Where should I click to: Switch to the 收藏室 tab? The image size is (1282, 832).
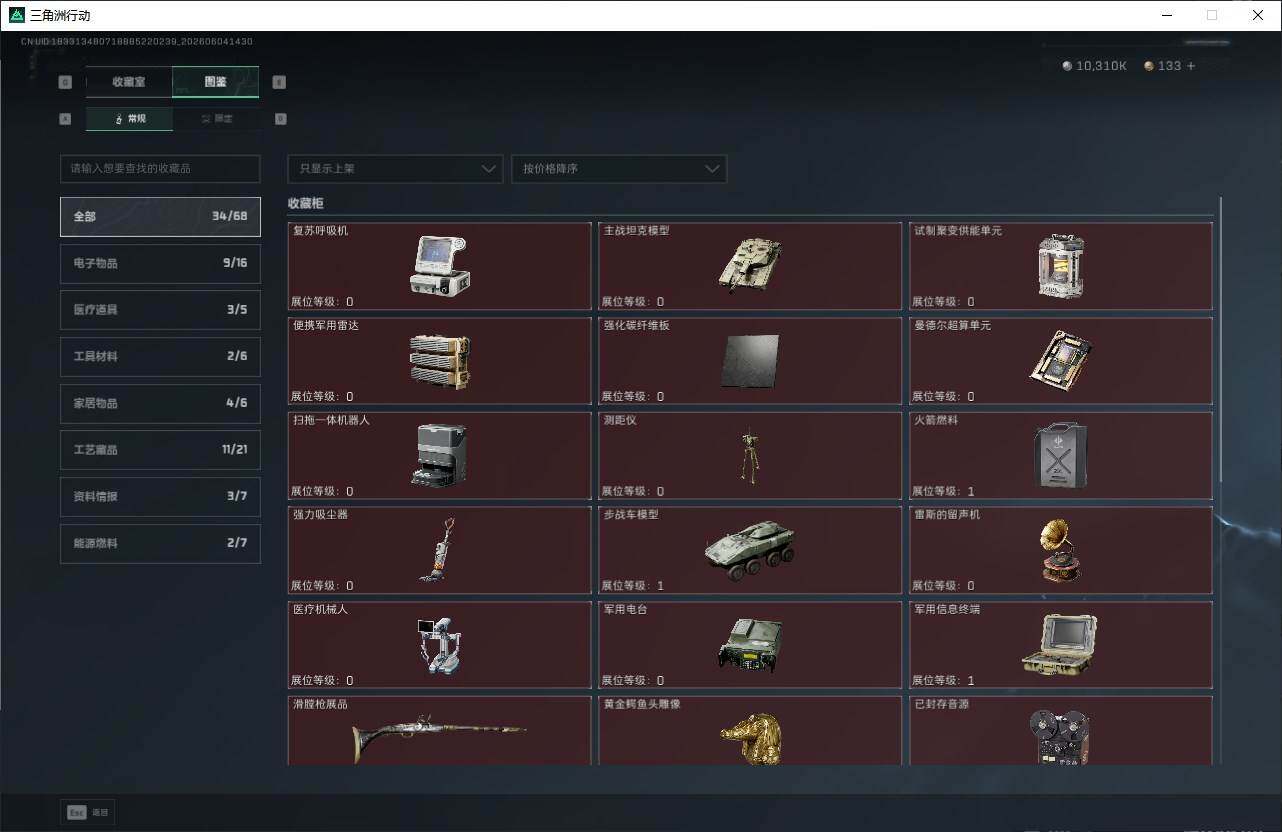[129, 82]
